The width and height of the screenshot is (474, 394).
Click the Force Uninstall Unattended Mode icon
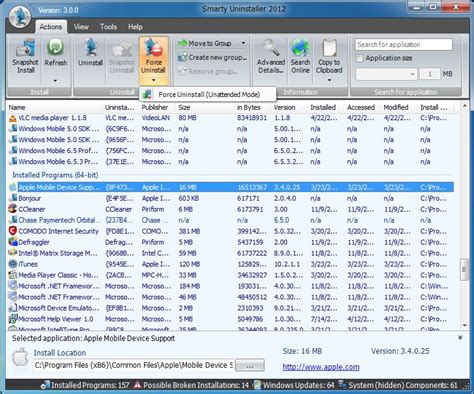(147, 95)
